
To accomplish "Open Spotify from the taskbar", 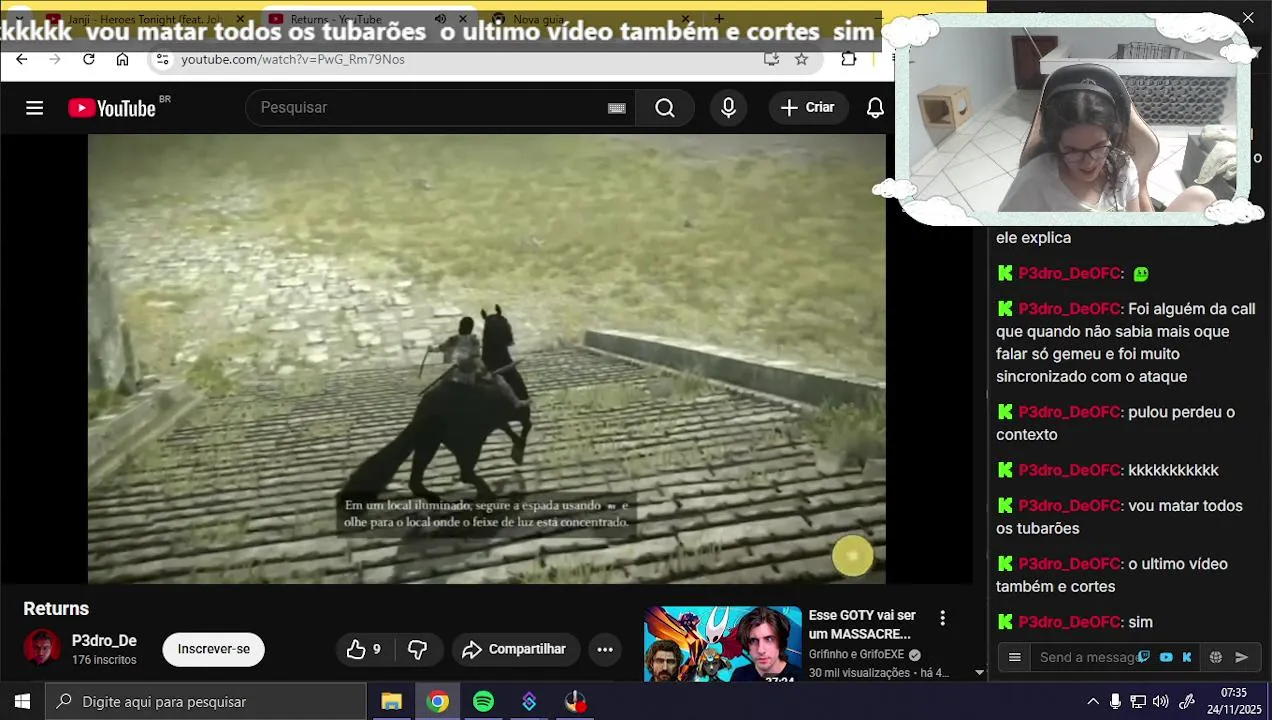I will [x=483, y=702].
